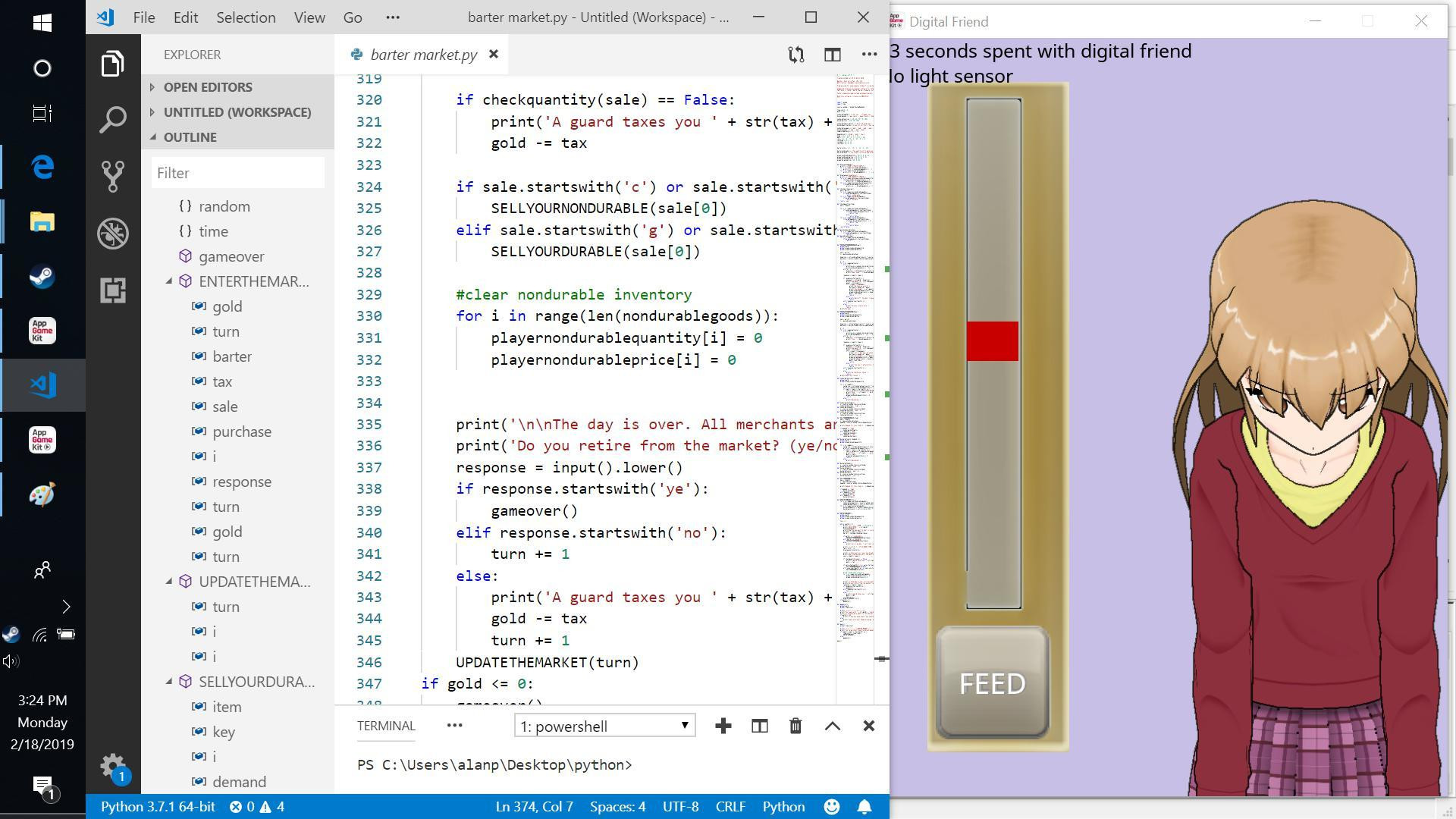Close the barter market.py tab
This screenshot has width=1456, height=819.
tap(494, 54)
